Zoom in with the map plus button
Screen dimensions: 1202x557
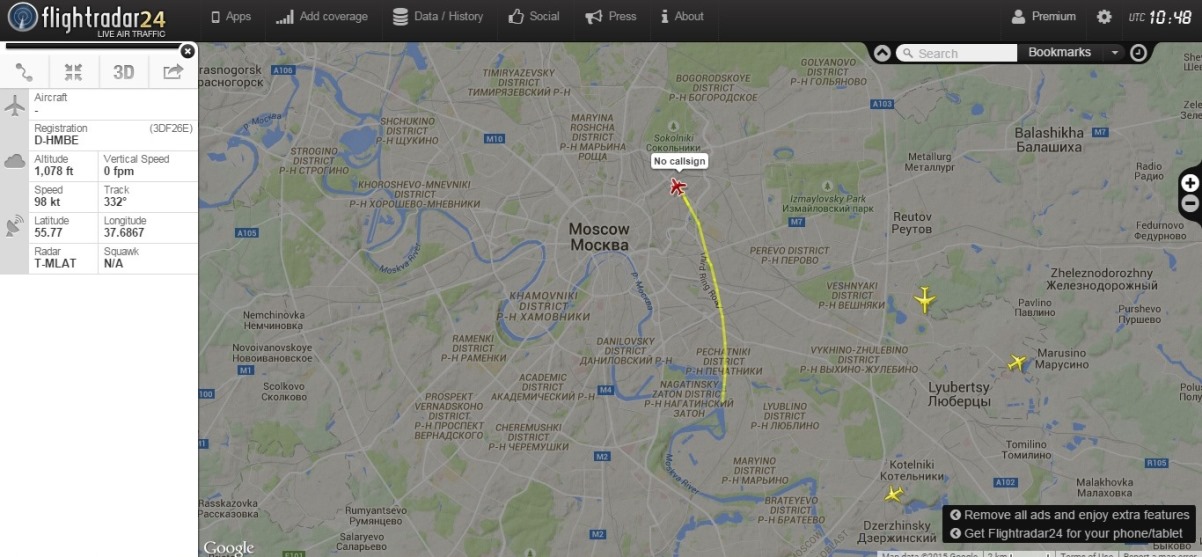click(x=1190, y=183)
